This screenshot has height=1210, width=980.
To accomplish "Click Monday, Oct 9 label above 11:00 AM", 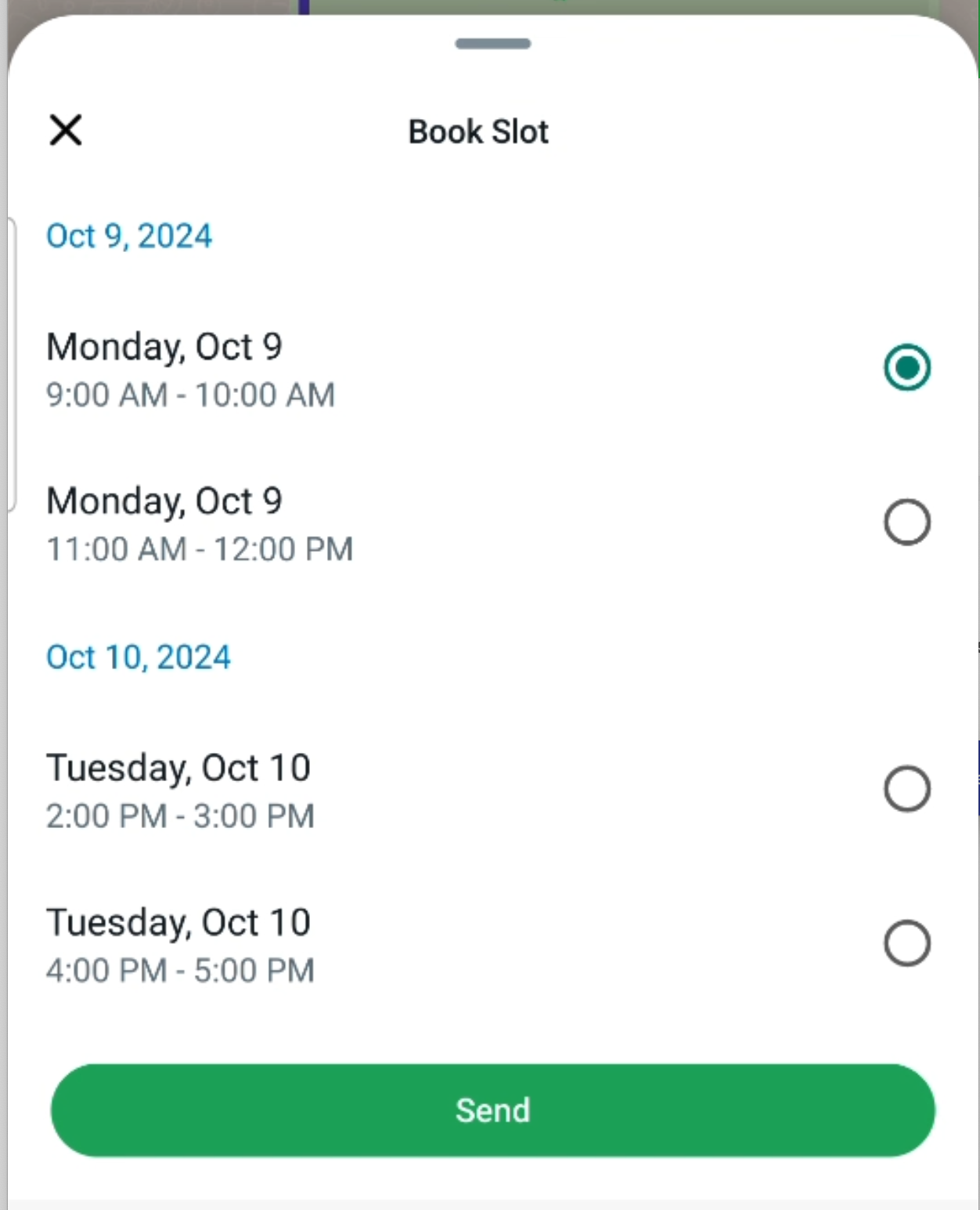I will point(164,501).
